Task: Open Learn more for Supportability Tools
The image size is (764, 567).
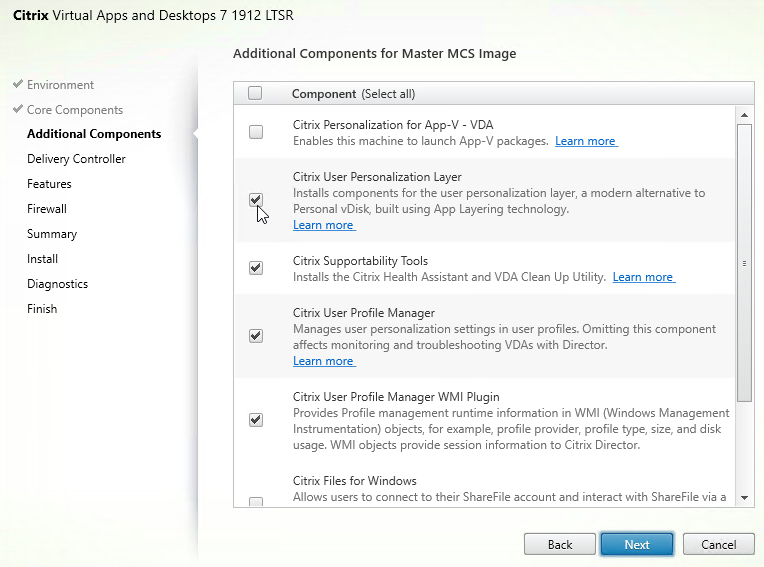Action: [643, 277]
